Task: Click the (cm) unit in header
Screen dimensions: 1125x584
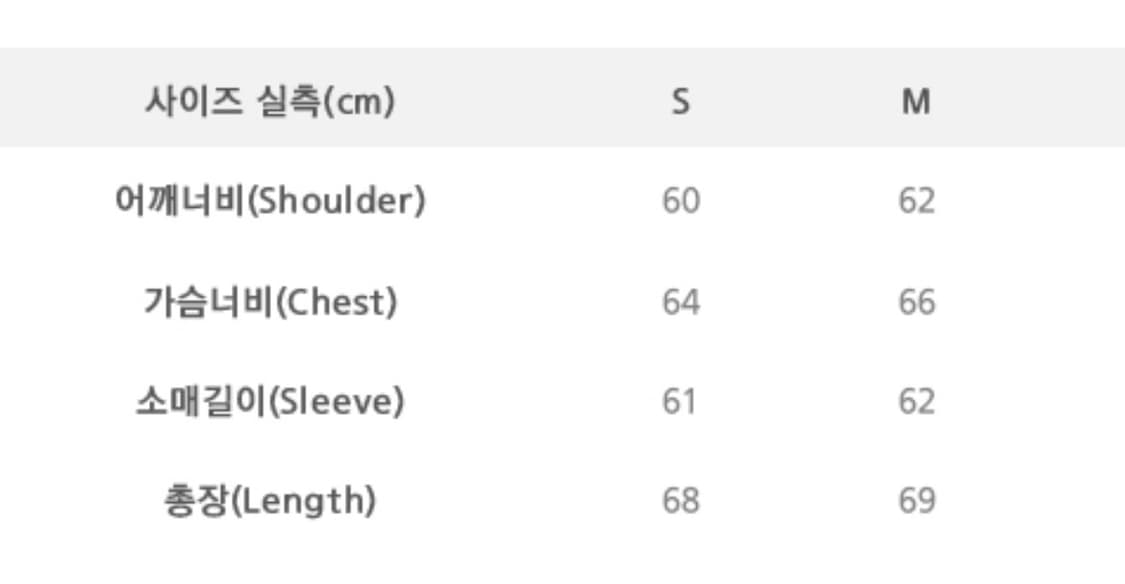Action: [x=358, y=101]
